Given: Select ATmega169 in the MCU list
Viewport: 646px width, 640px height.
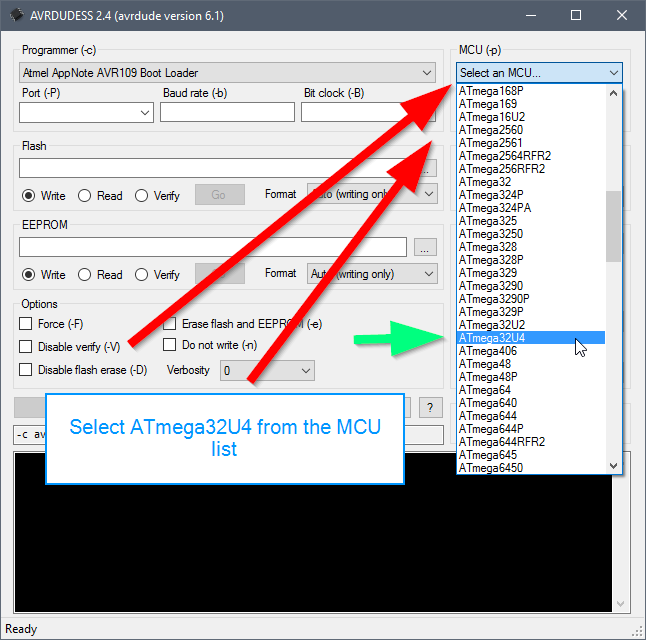Looking at the screenshot, I should tap(531, 104).
